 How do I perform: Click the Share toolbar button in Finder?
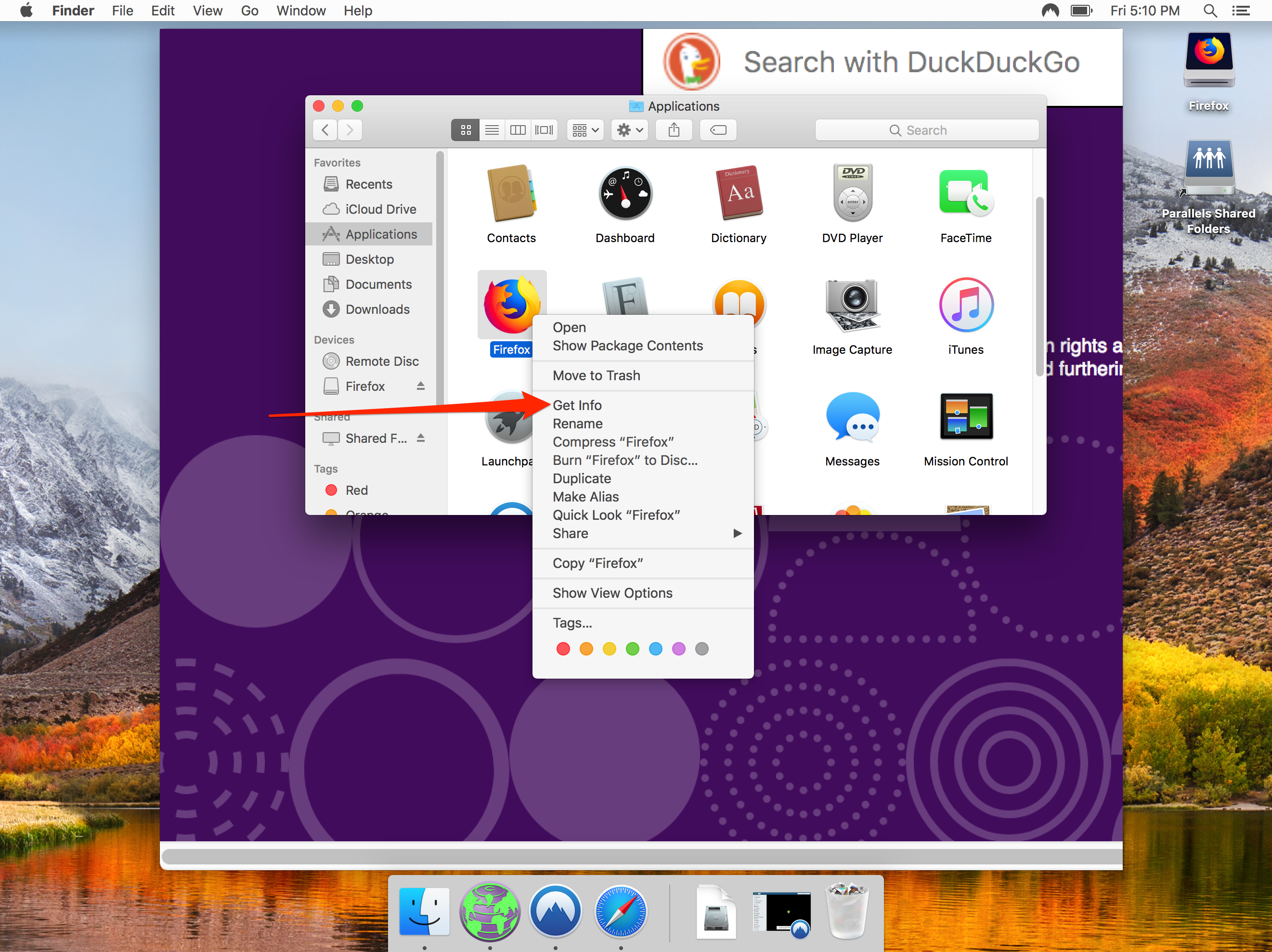[x=674, y=130]
